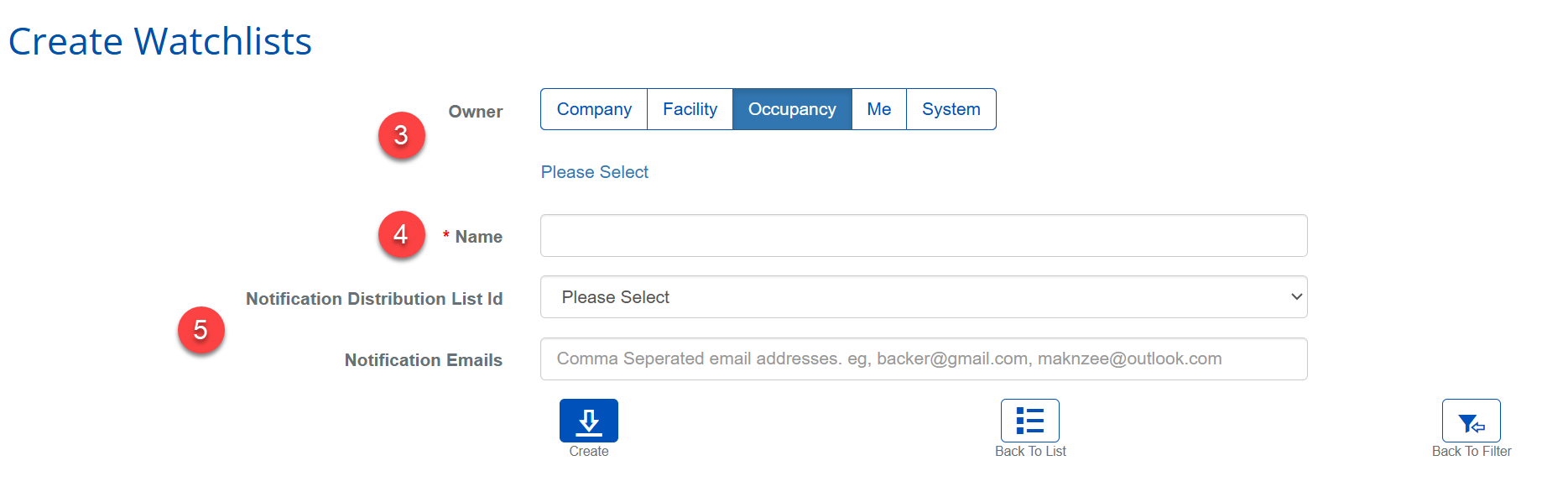1568x492 pixels.
Task: Click the Please Select link under Owner
Action: [594, 172]
